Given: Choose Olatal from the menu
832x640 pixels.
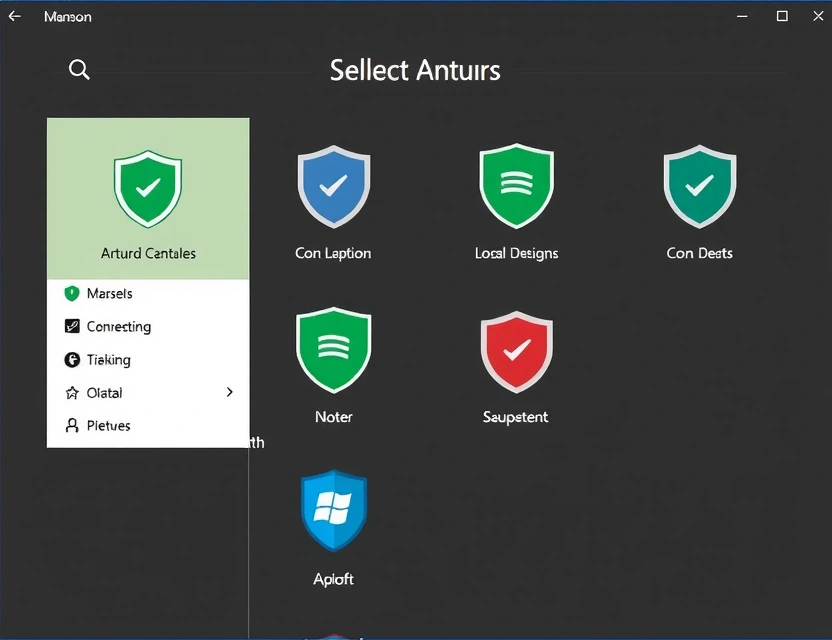Looking at the screenshot, I should [148, 393].
